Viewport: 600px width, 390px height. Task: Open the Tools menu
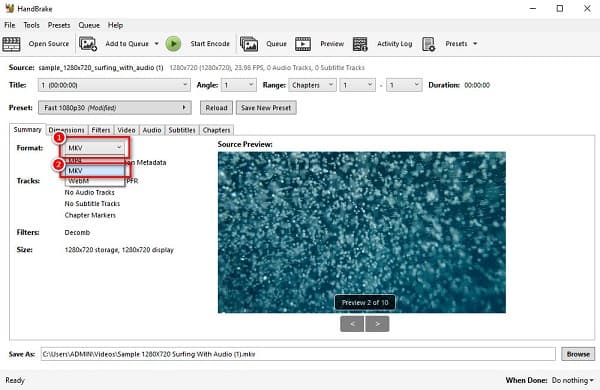point(31,25)
